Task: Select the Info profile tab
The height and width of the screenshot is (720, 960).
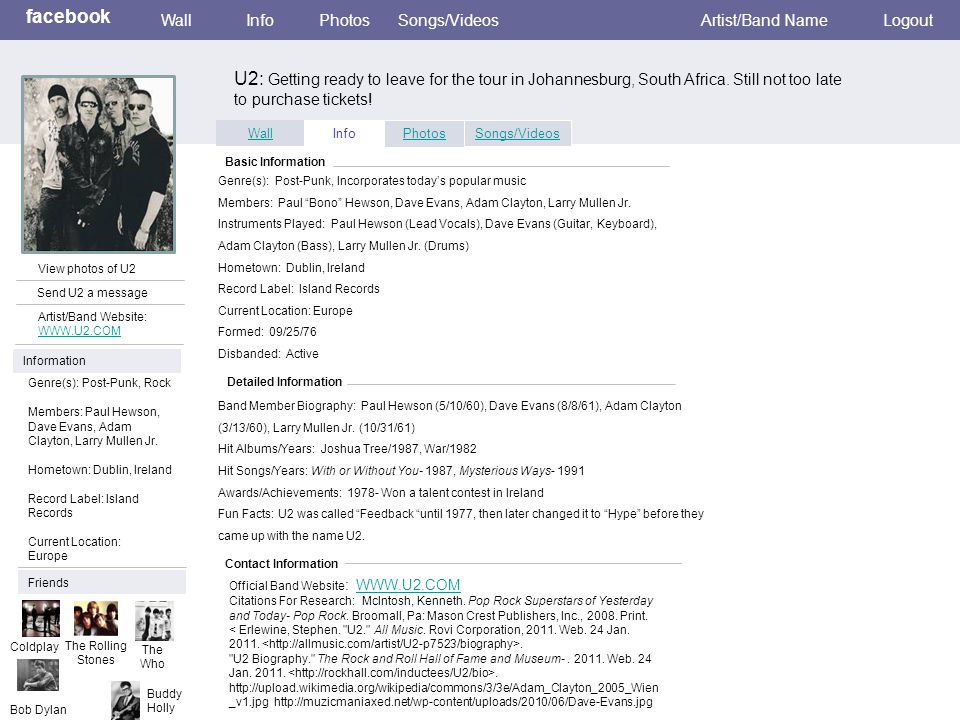Action: point(344,133)
